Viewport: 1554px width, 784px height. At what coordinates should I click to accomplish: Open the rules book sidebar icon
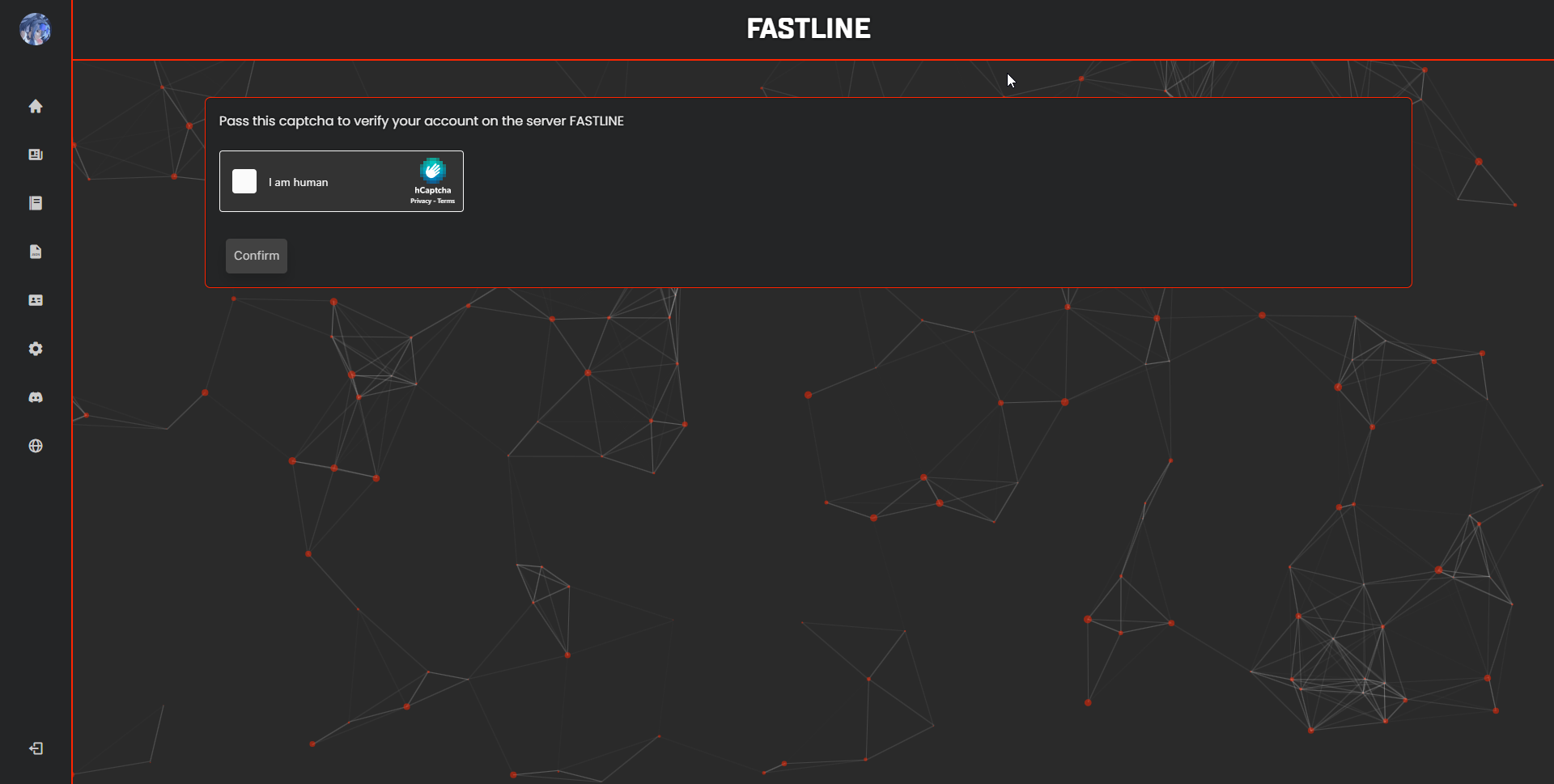click(x=36, y=203)
